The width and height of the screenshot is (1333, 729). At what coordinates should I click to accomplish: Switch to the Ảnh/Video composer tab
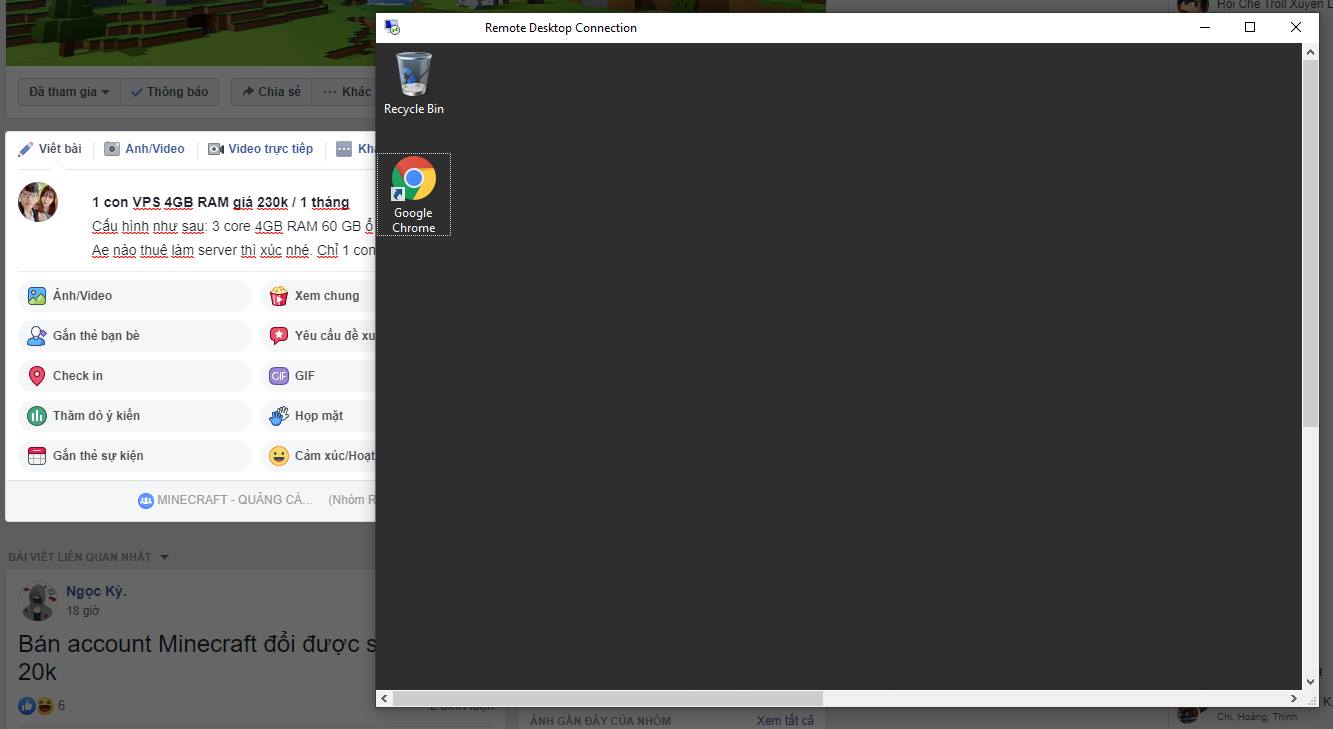tap(145, 149)
